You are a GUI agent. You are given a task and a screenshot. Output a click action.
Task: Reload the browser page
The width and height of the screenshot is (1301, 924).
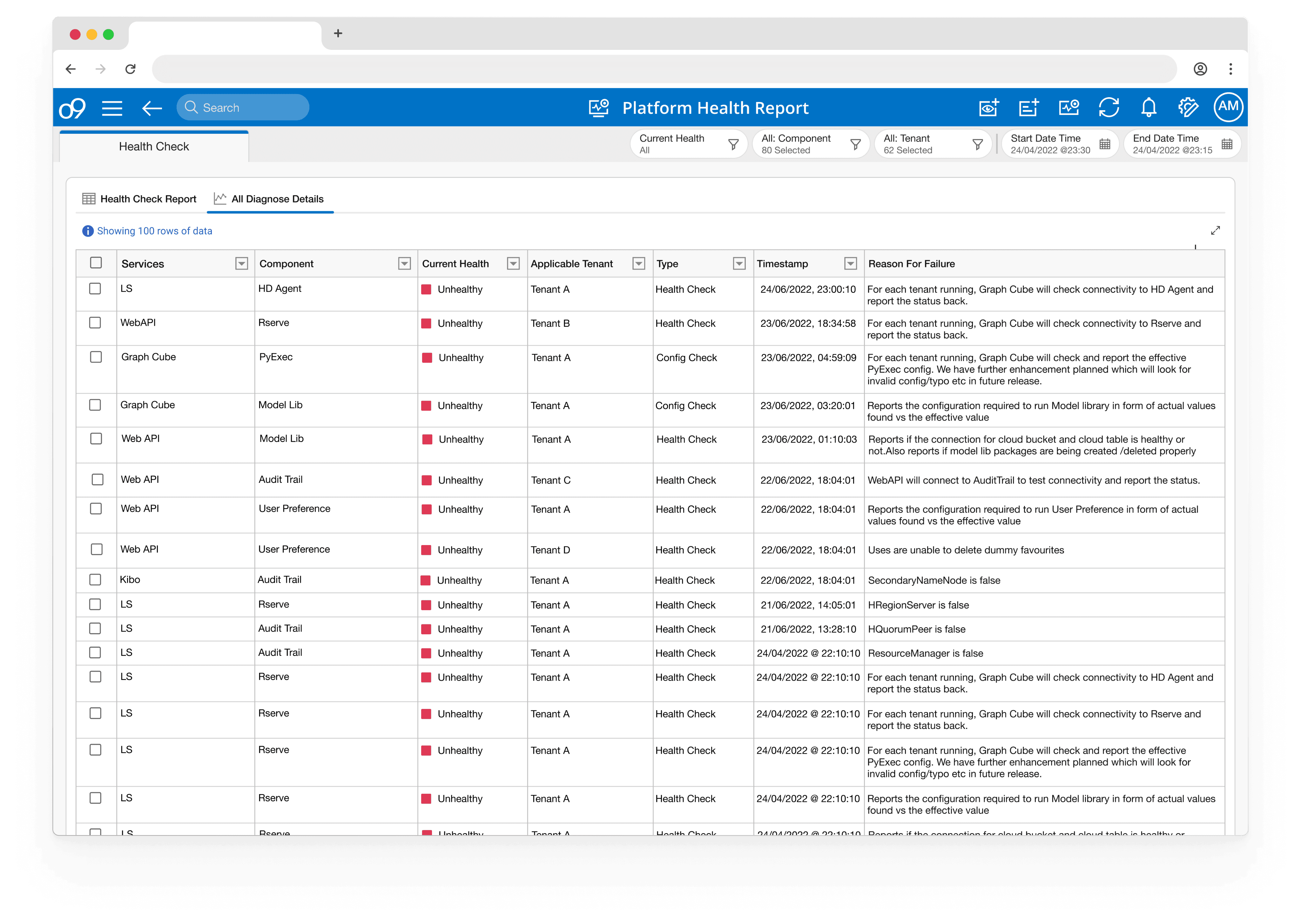pyautogui.click(x=130, y=69)
